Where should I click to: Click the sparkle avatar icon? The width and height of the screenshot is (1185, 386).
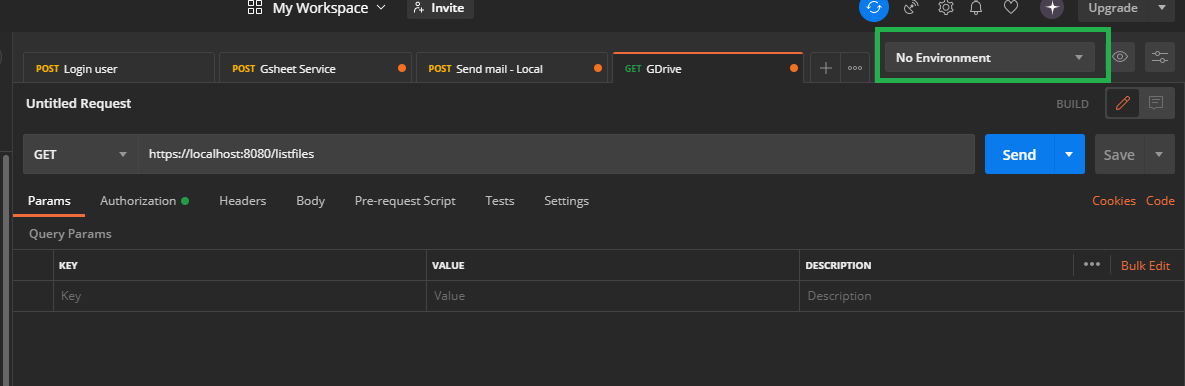coord(1052,8)
